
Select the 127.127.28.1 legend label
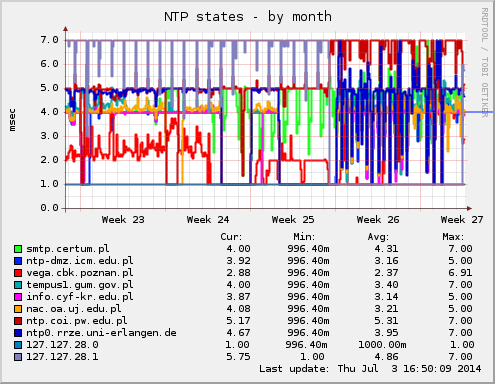[x=62, y=357]
